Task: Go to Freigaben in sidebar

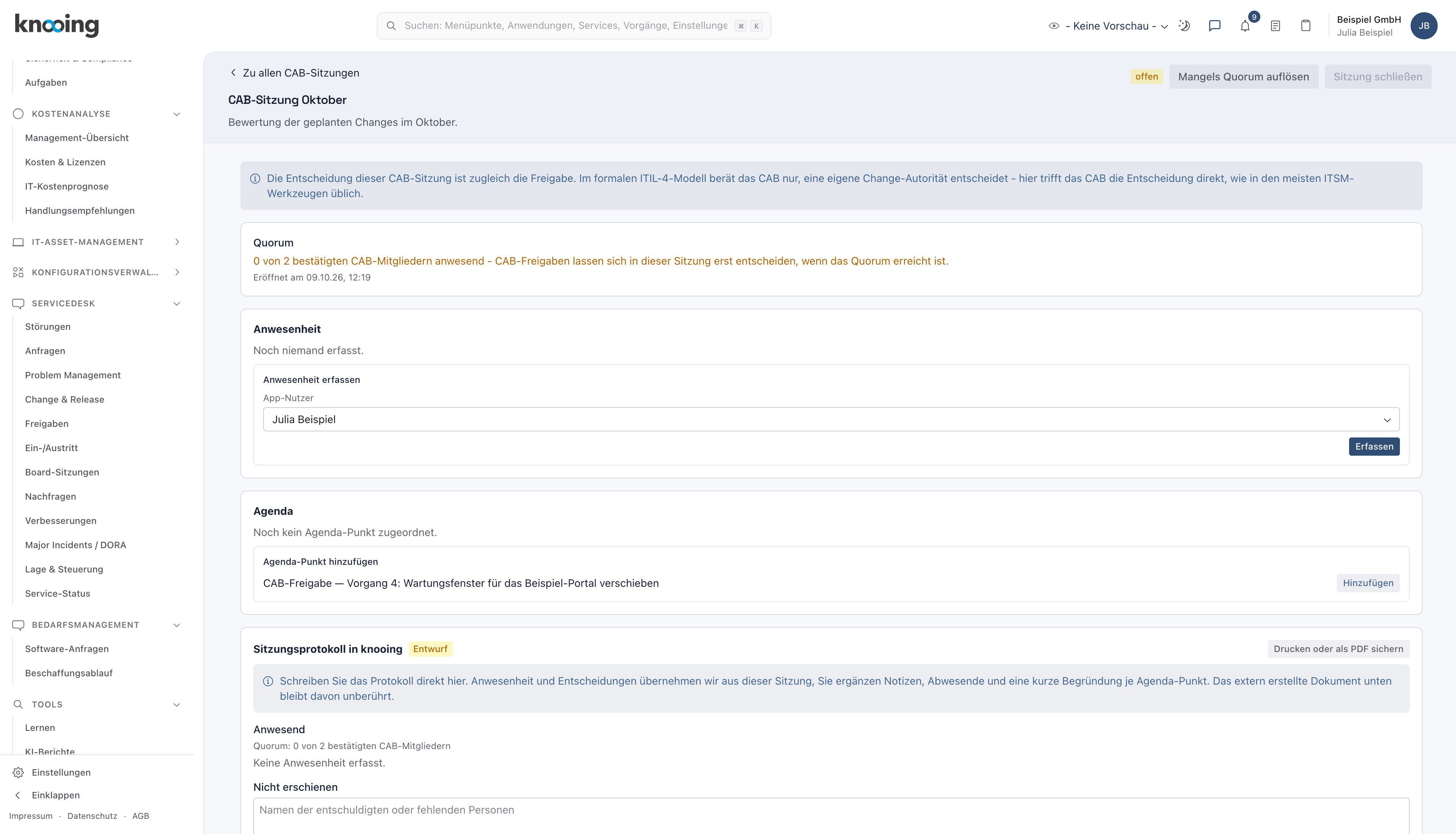Action: pyautogui.click(x=47, y=424)
